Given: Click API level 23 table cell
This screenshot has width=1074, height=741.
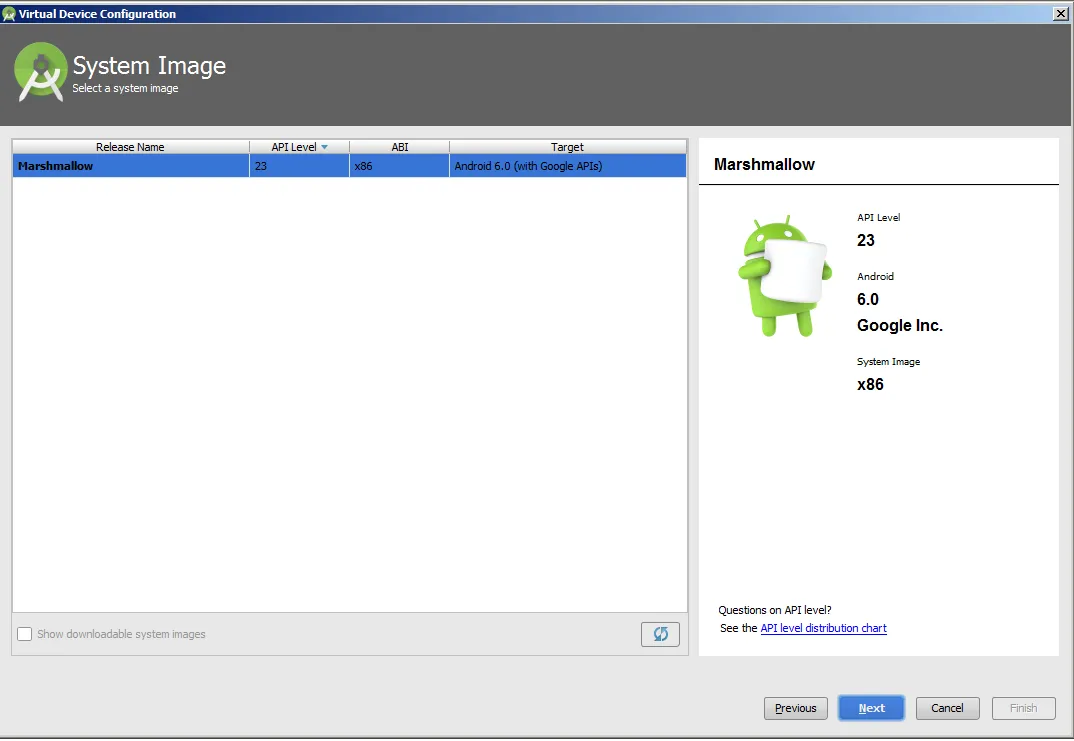Looking at the screenshot, I should pos(299,166).
